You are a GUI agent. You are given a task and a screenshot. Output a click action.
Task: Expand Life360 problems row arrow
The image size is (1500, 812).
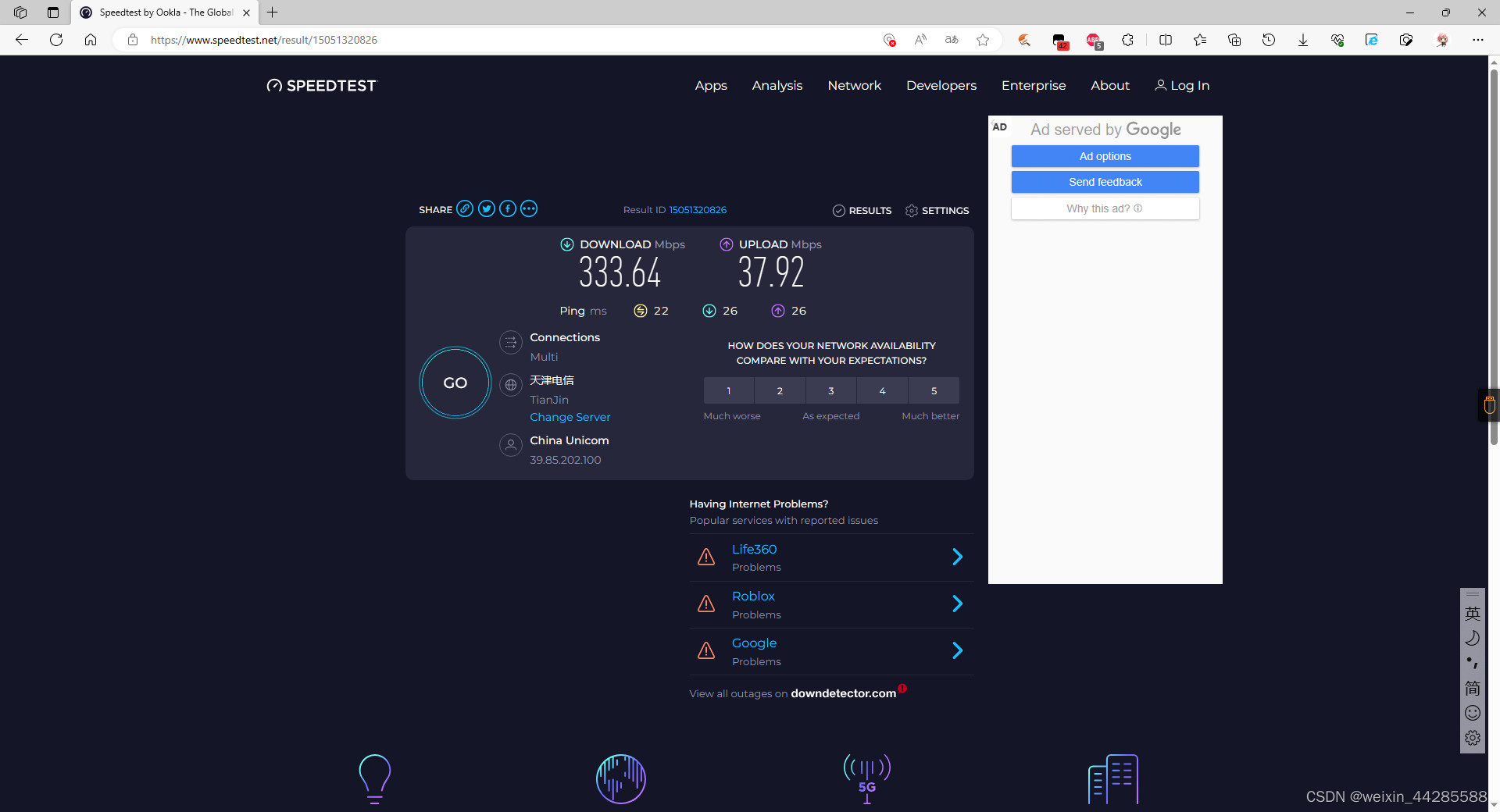click(x=958, y=557)
